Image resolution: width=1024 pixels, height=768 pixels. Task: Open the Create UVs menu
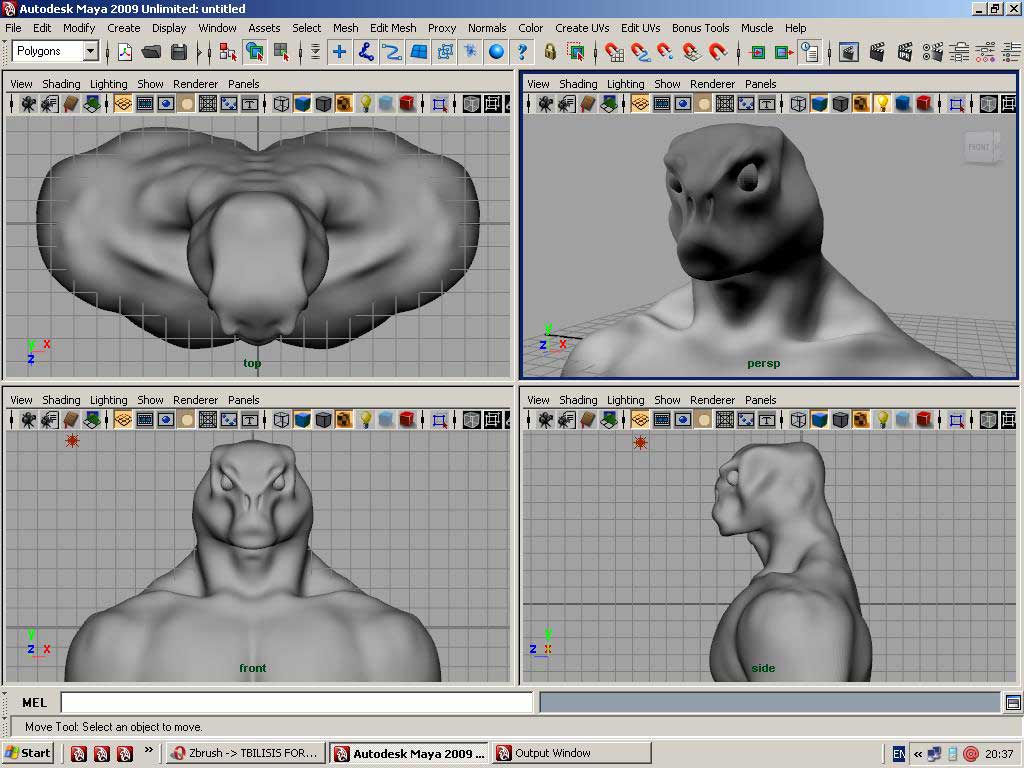(582, 28)
